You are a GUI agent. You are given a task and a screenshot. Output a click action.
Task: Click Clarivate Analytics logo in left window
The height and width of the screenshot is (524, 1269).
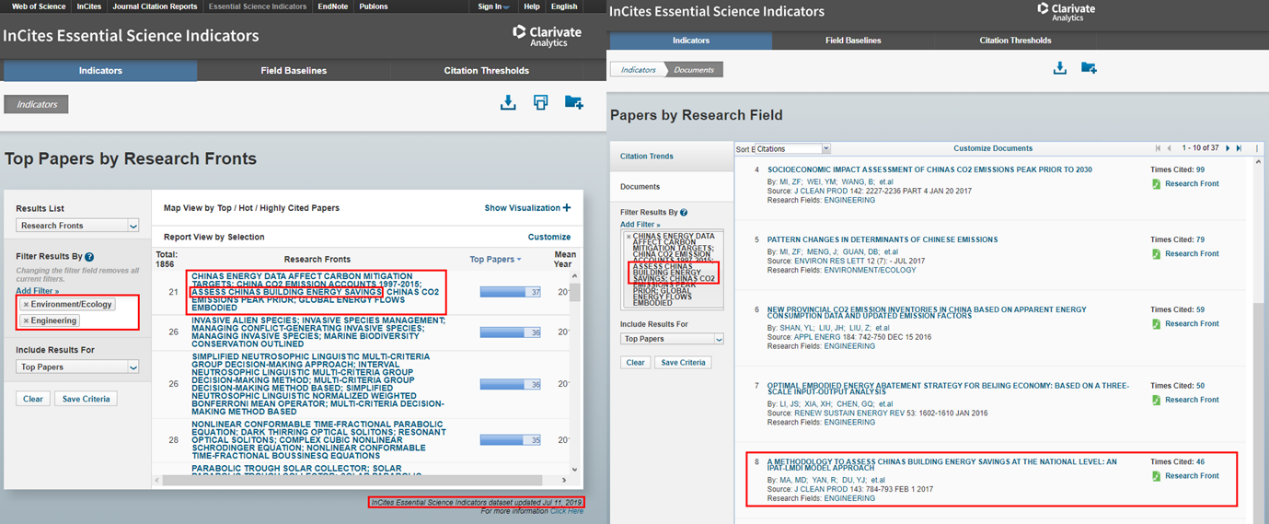[547, 37]
